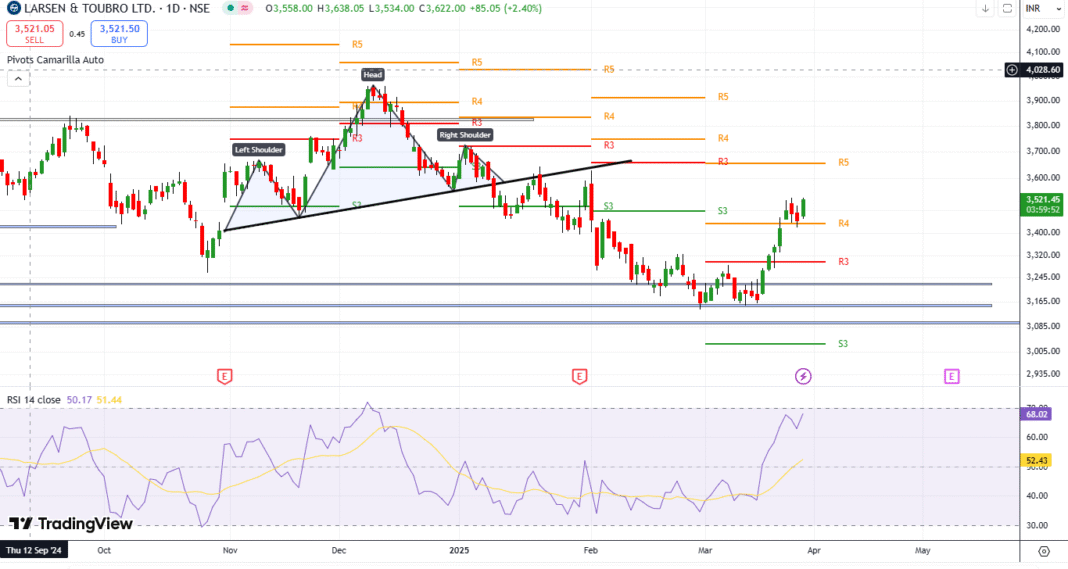Click the November earnings E marker

pyautogui.click(x=225, y=376)
